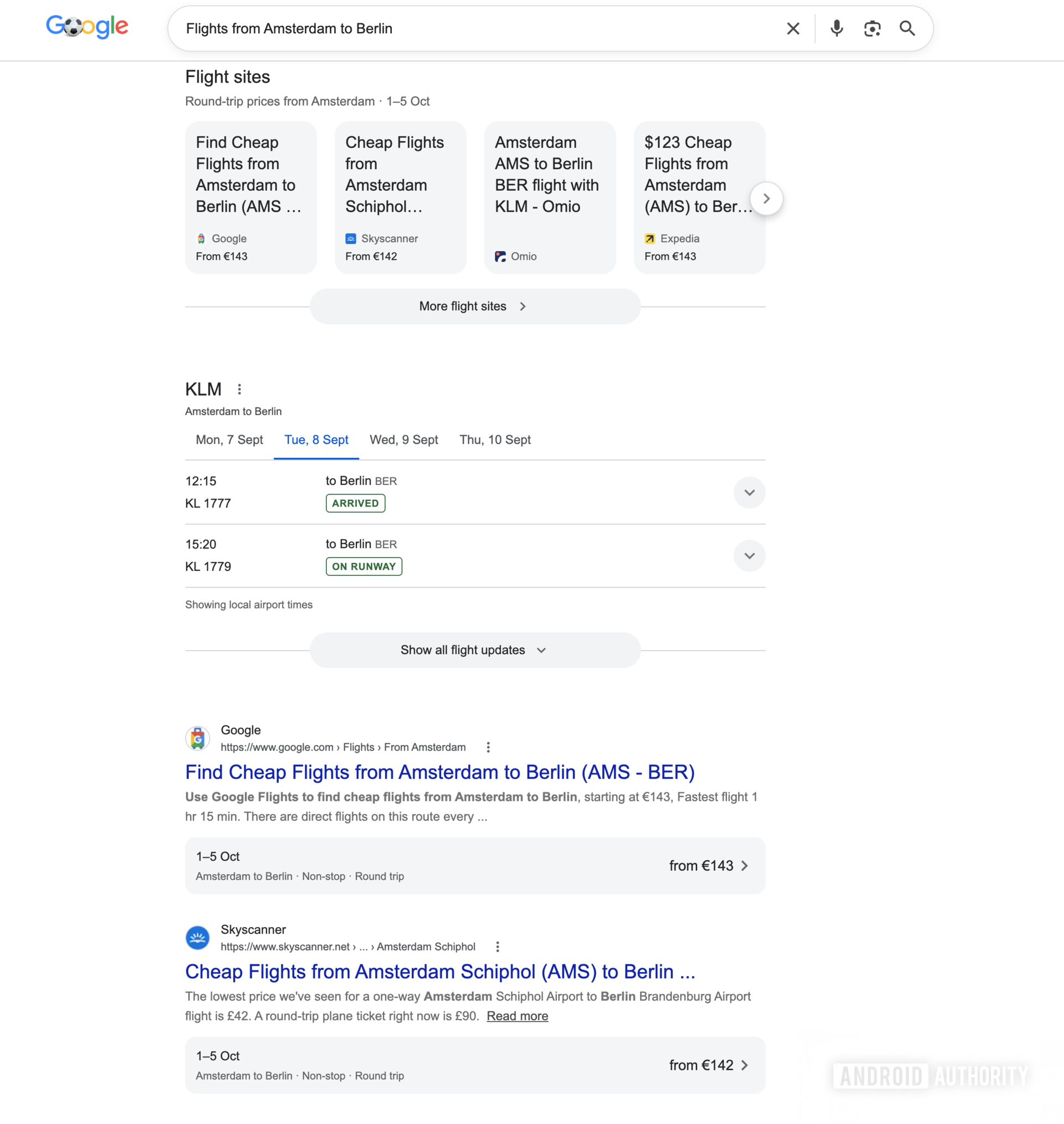Screen dimensions: 1064x1124
Task: Open the 'from €142' round trip row
Action: point(475,1065)
